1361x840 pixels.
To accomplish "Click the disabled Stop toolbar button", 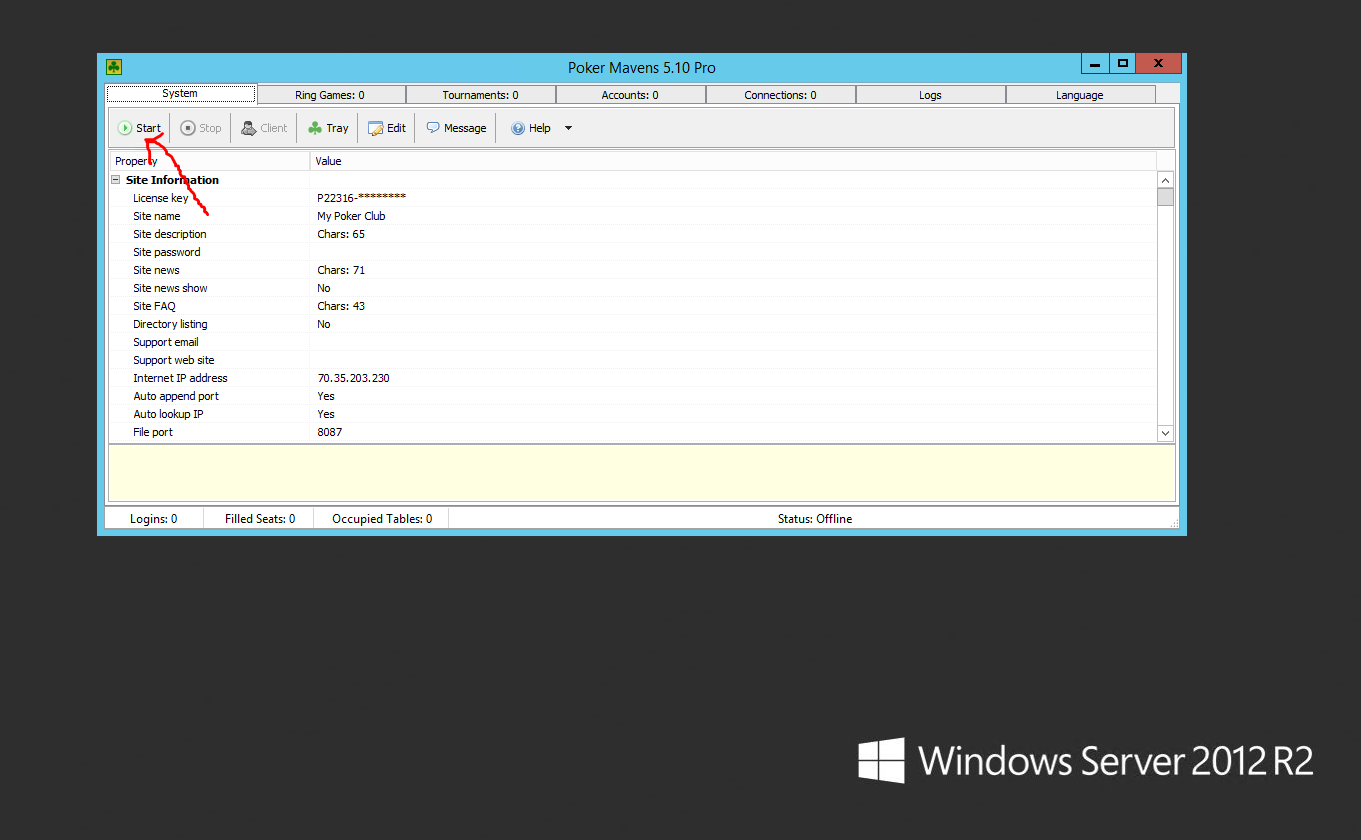I will (201, 128).
